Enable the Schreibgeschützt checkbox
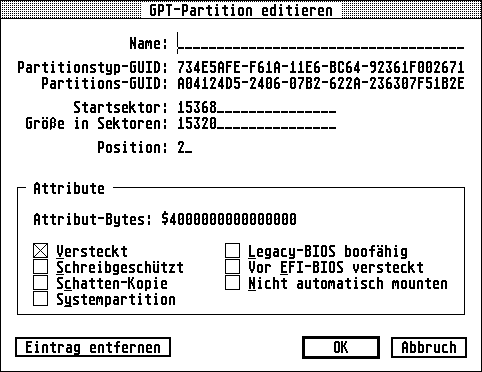This screenshot has width=482, height=372. tap(40, 267)
